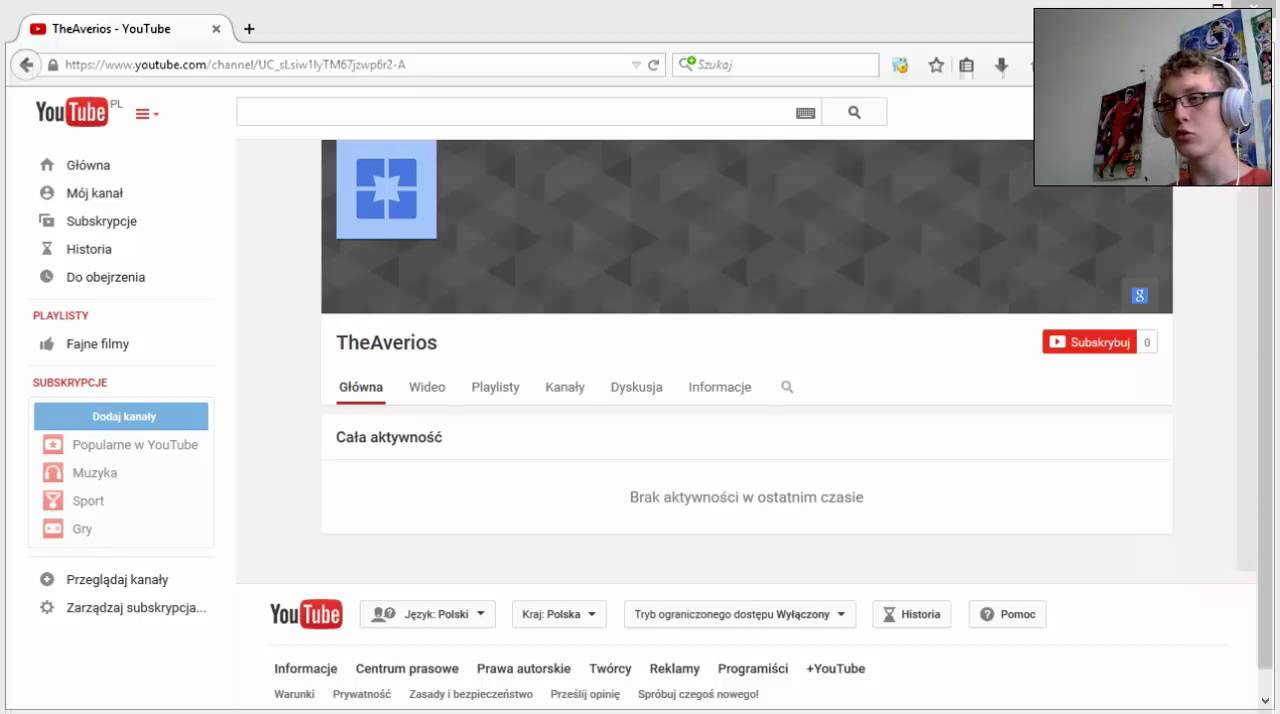Image resolution: width=1280 pixels, height=714 pixels.
Task: Open the URL history dropdown arrow
Action: [x=636, y=65]
